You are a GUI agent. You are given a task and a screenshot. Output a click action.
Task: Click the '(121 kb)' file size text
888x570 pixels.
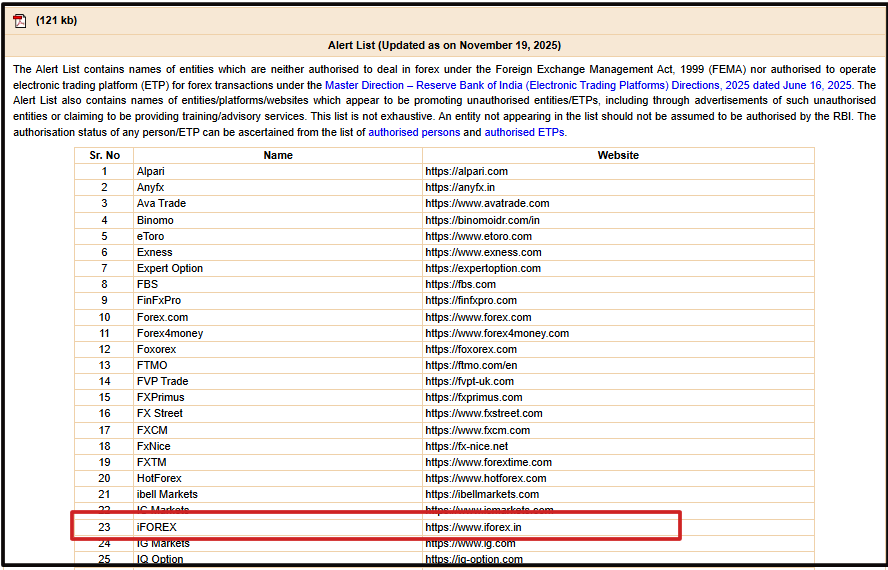[x=56, y=20]
